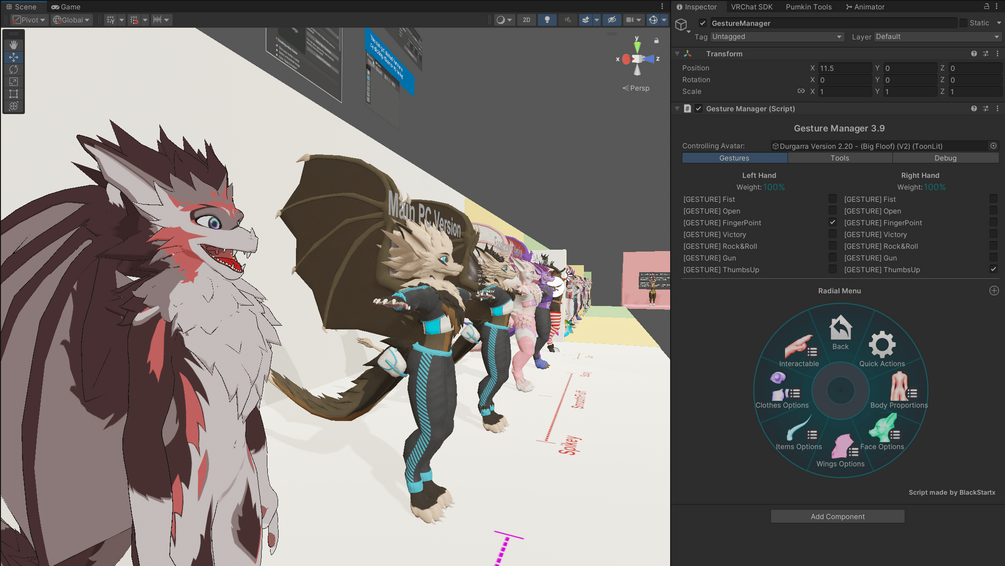Viewport: 1005px width, 566px height.
Task: Open Transform component more options menu
Action: pyautogui.click(x=997, y=54)
